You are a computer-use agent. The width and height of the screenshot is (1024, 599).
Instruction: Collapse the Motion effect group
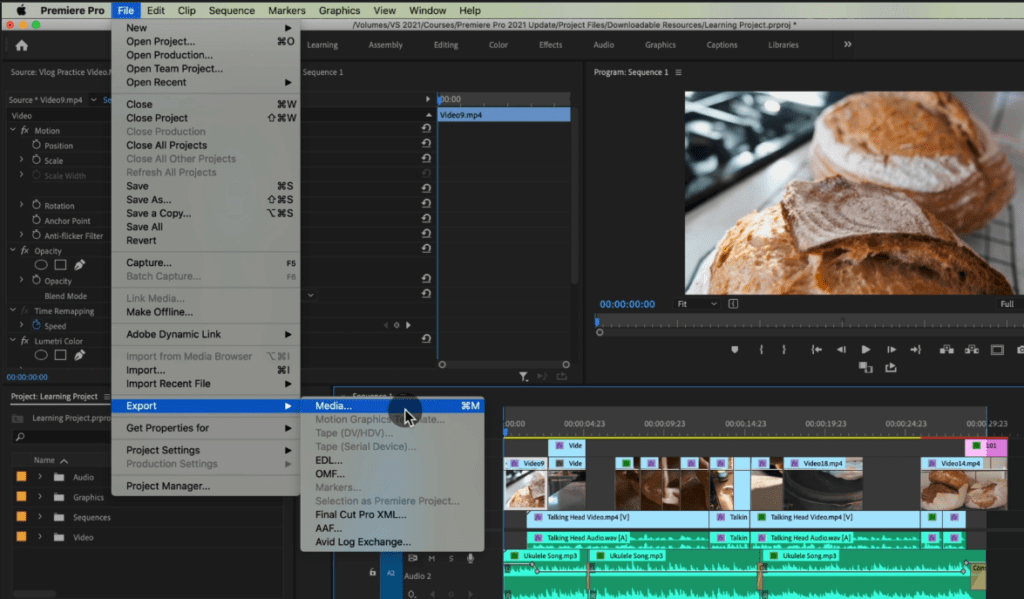click(x=12, y=130)
